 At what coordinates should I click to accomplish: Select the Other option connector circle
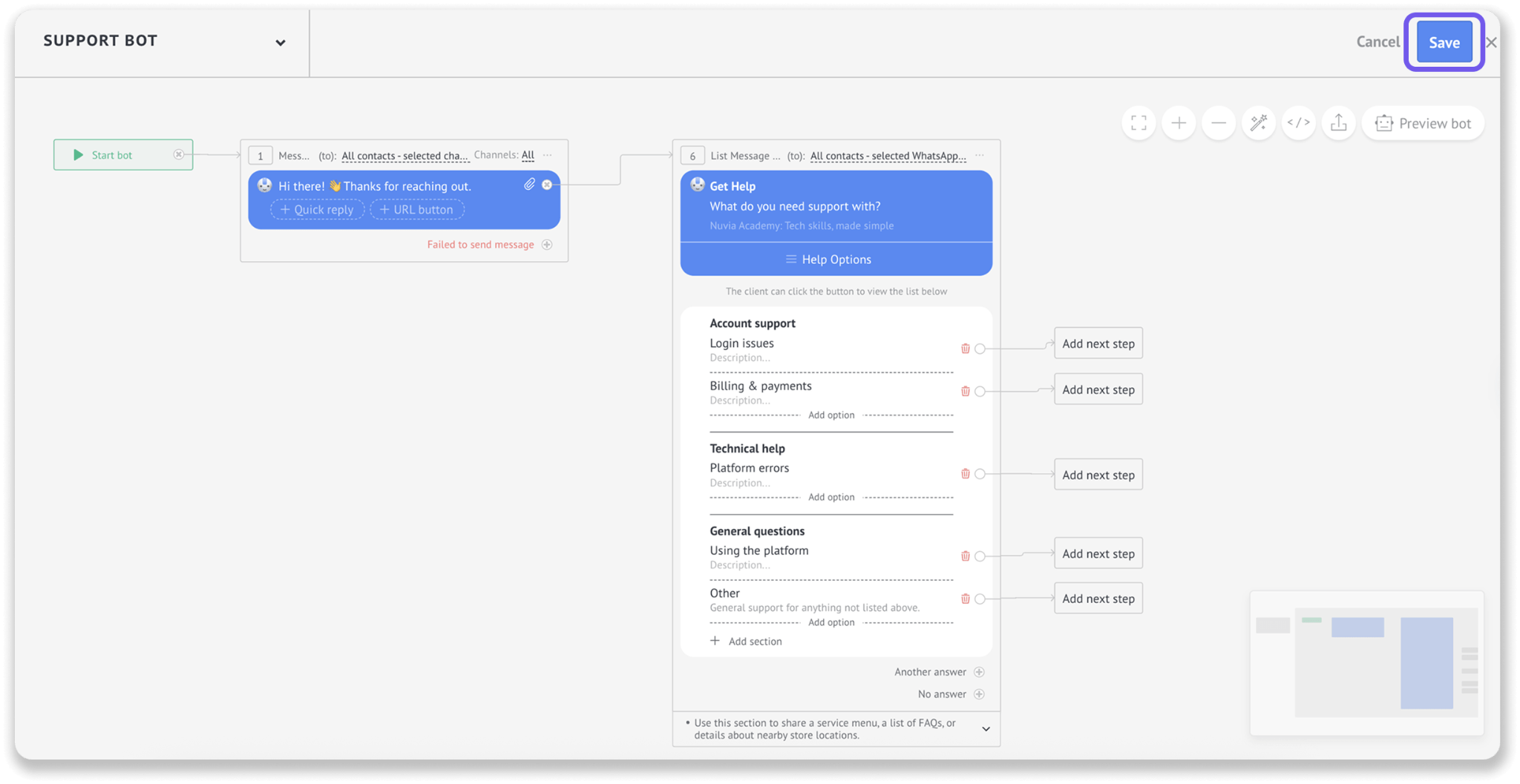coord(980,599)
